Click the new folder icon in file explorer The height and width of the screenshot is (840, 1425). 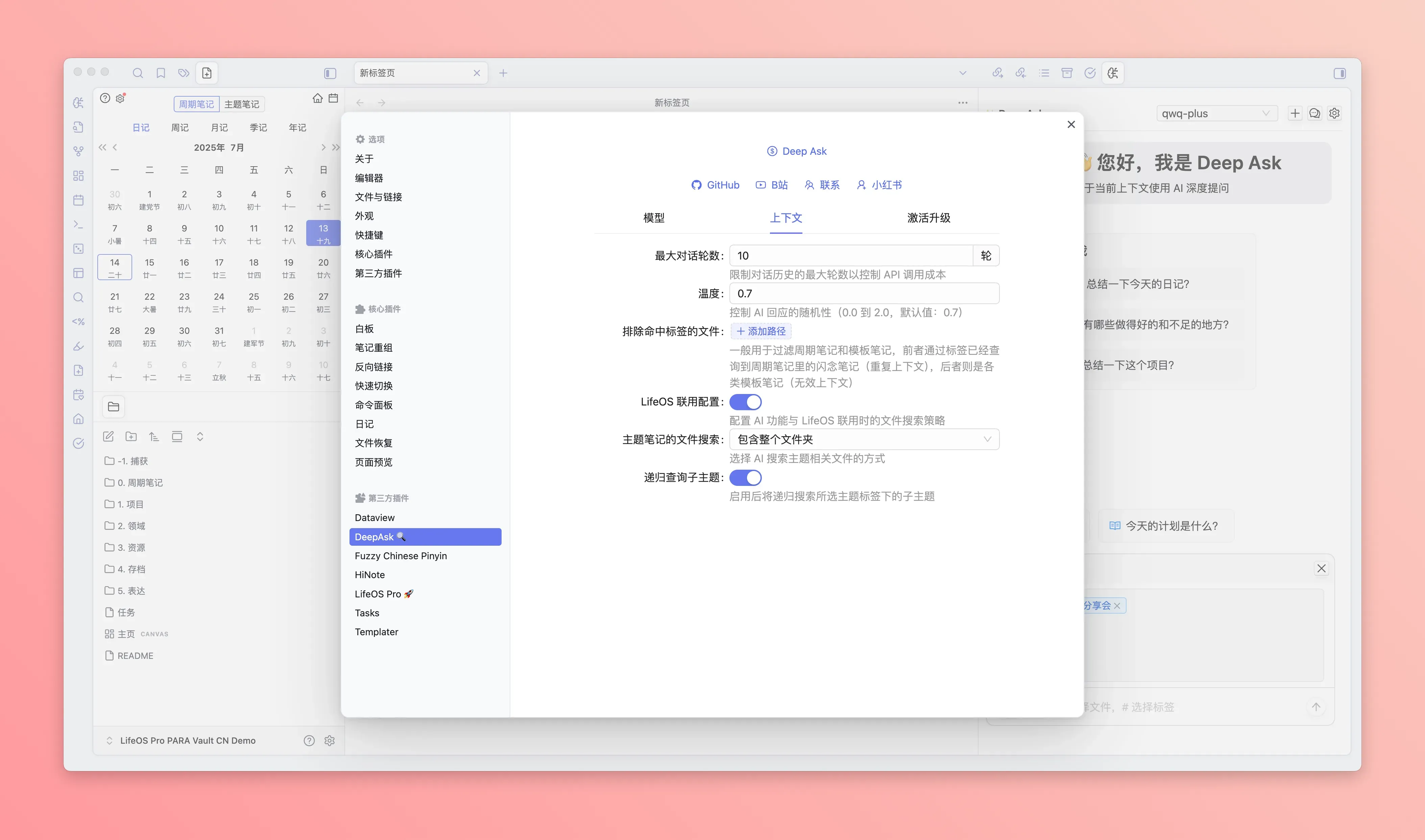coord(131,437)
